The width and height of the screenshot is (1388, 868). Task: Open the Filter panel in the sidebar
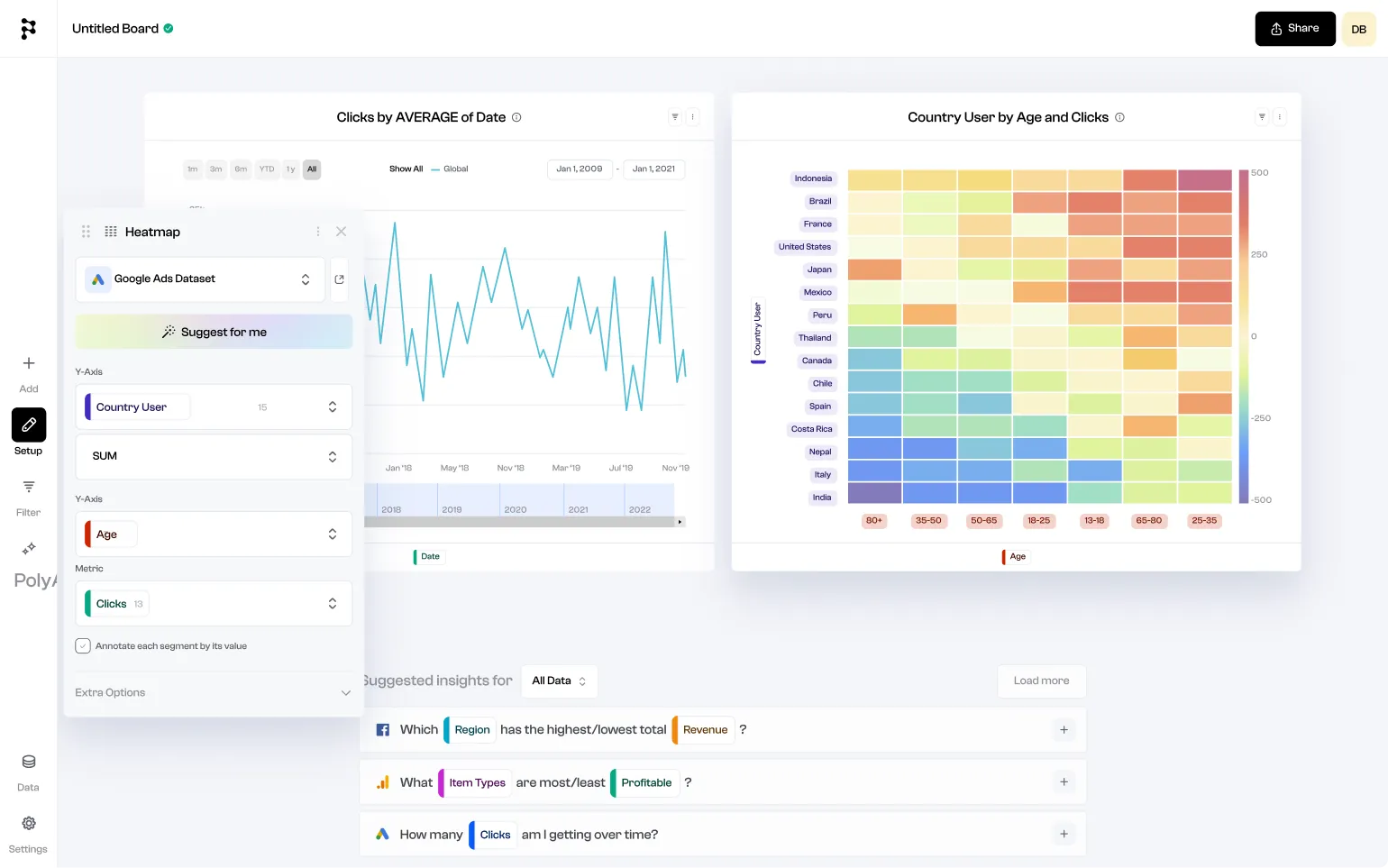28,493
